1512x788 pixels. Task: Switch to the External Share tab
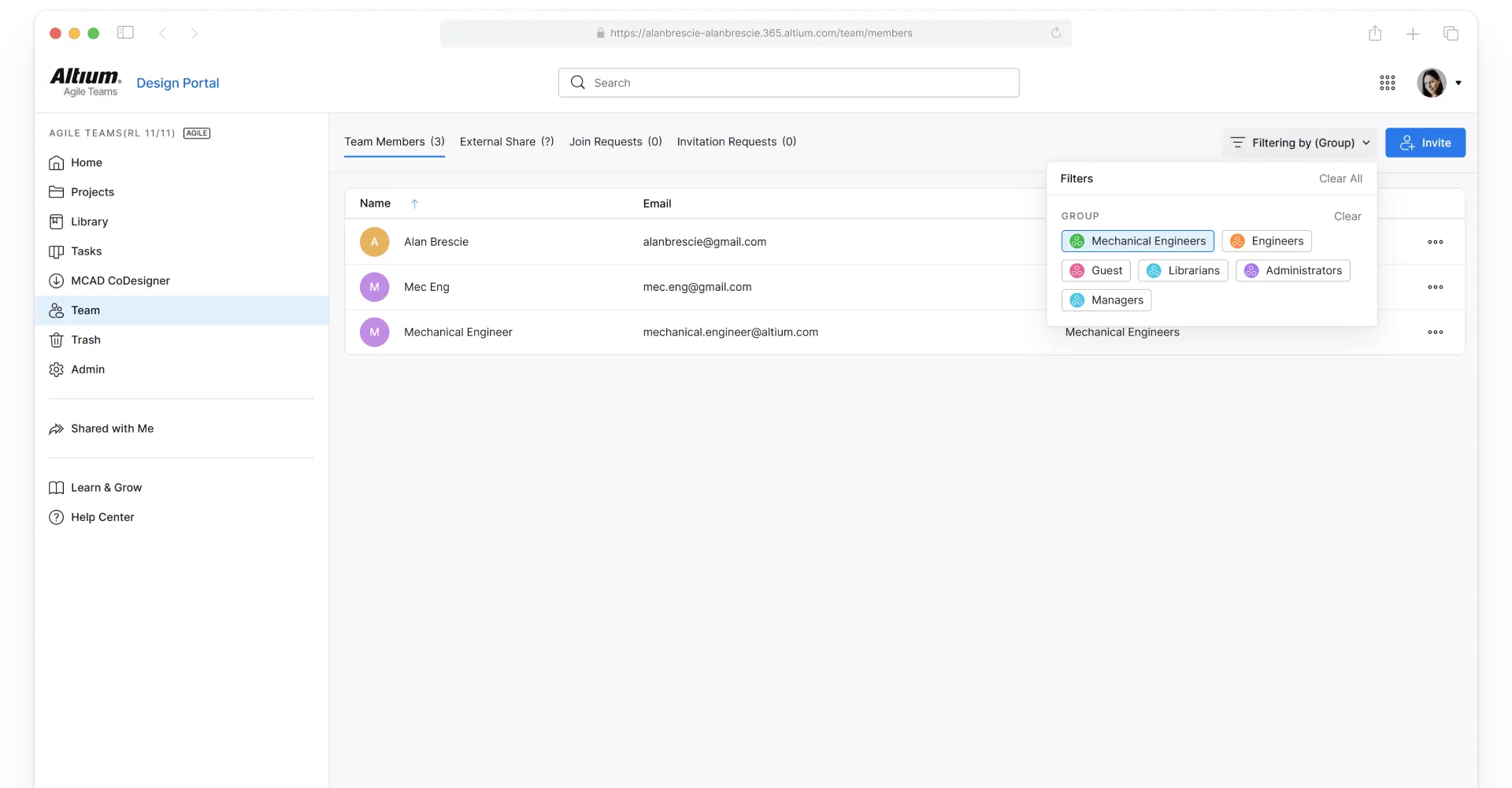pyautogui.click(x=507, y=142)
